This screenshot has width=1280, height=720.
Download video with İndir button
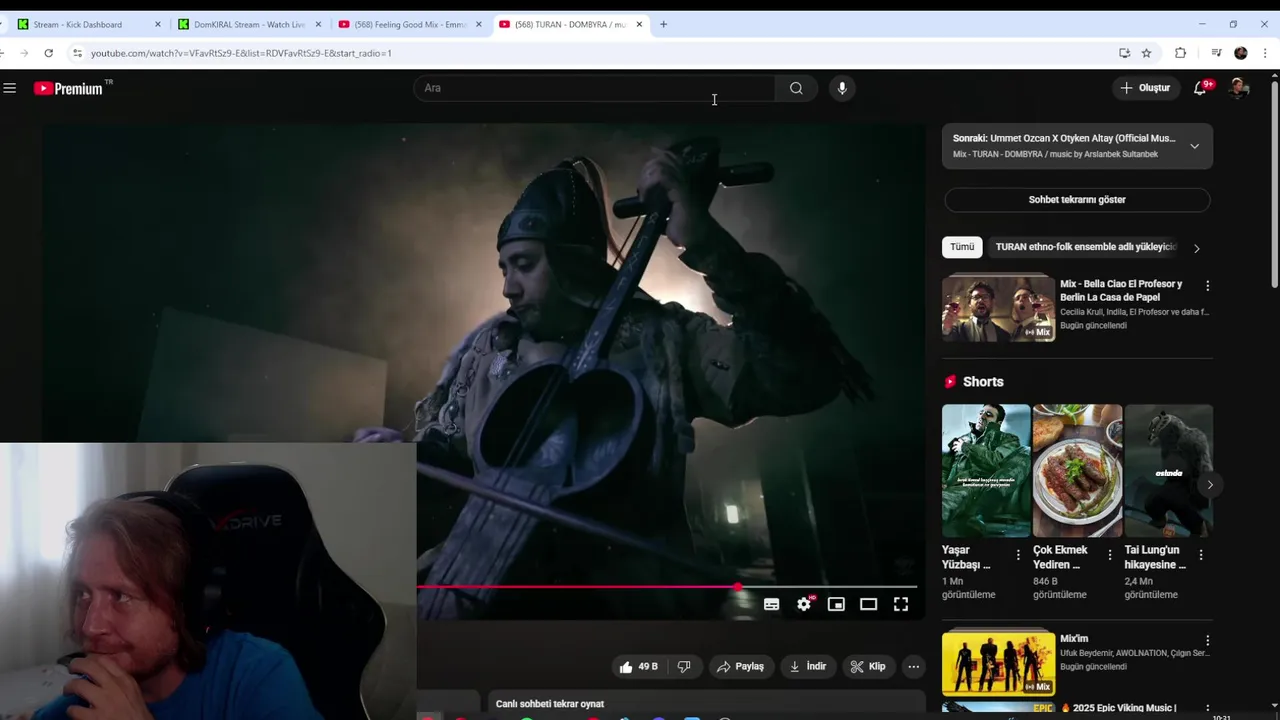point(808,667)
